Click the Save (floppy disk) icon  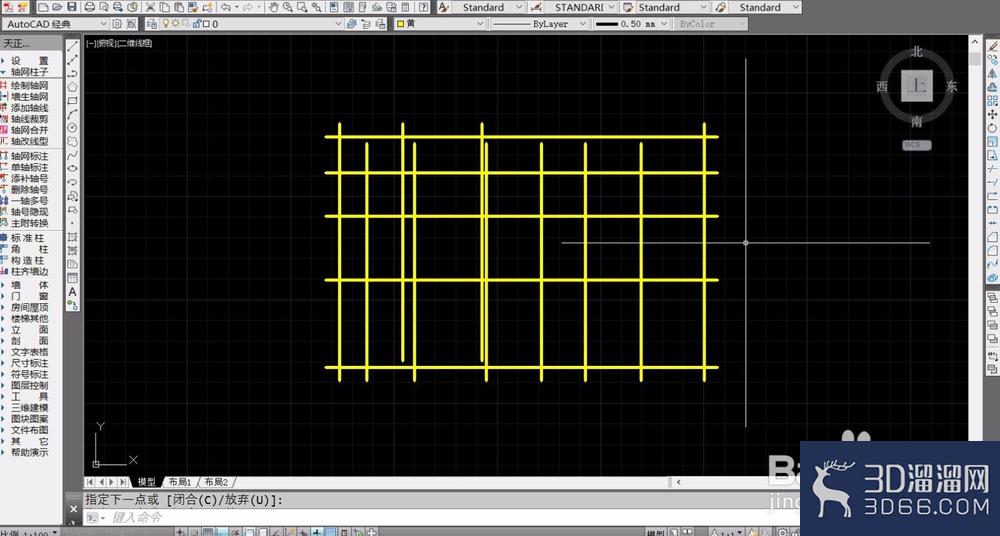72,7
